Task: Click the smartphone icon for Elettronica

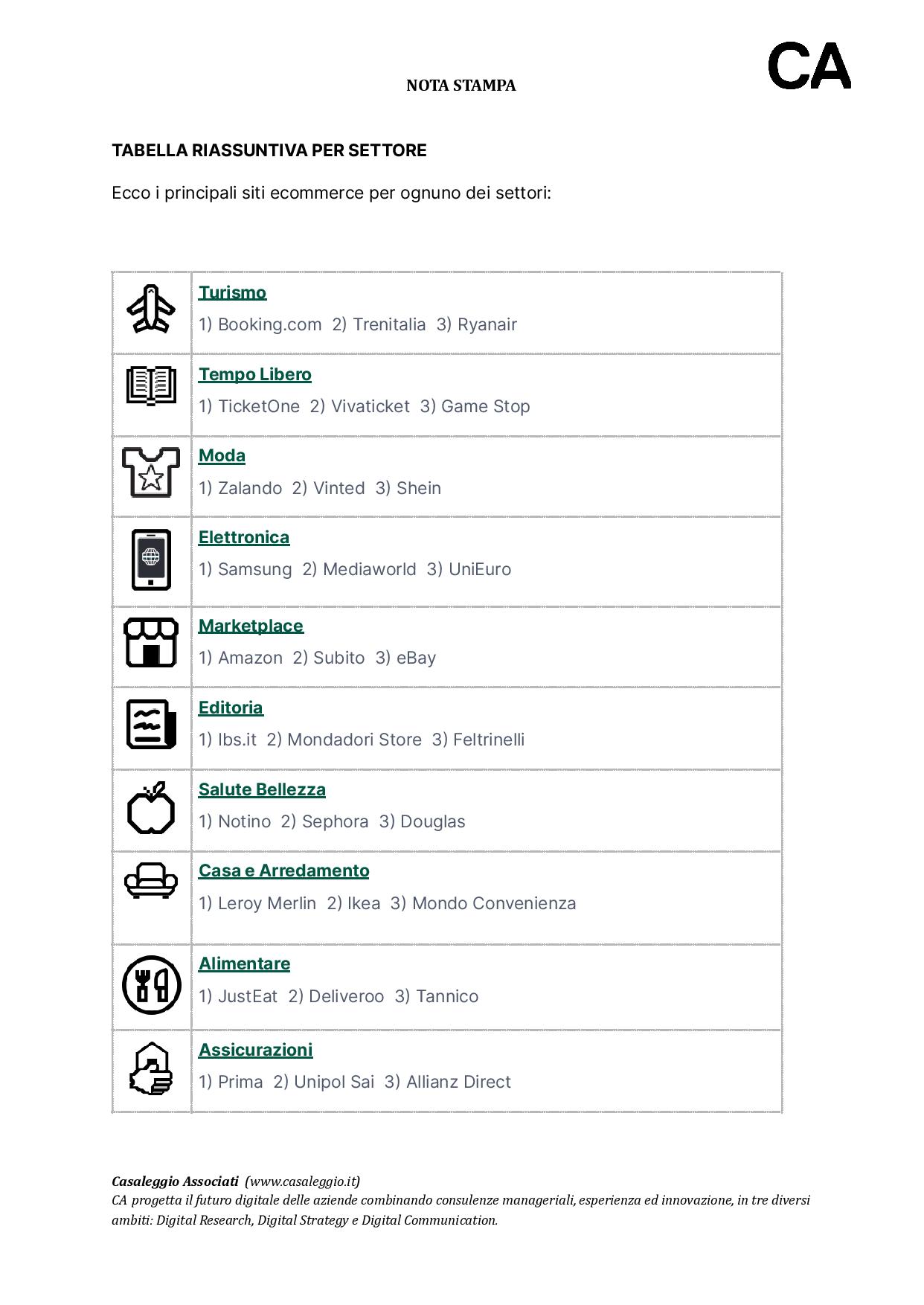Action: point(151,559)
